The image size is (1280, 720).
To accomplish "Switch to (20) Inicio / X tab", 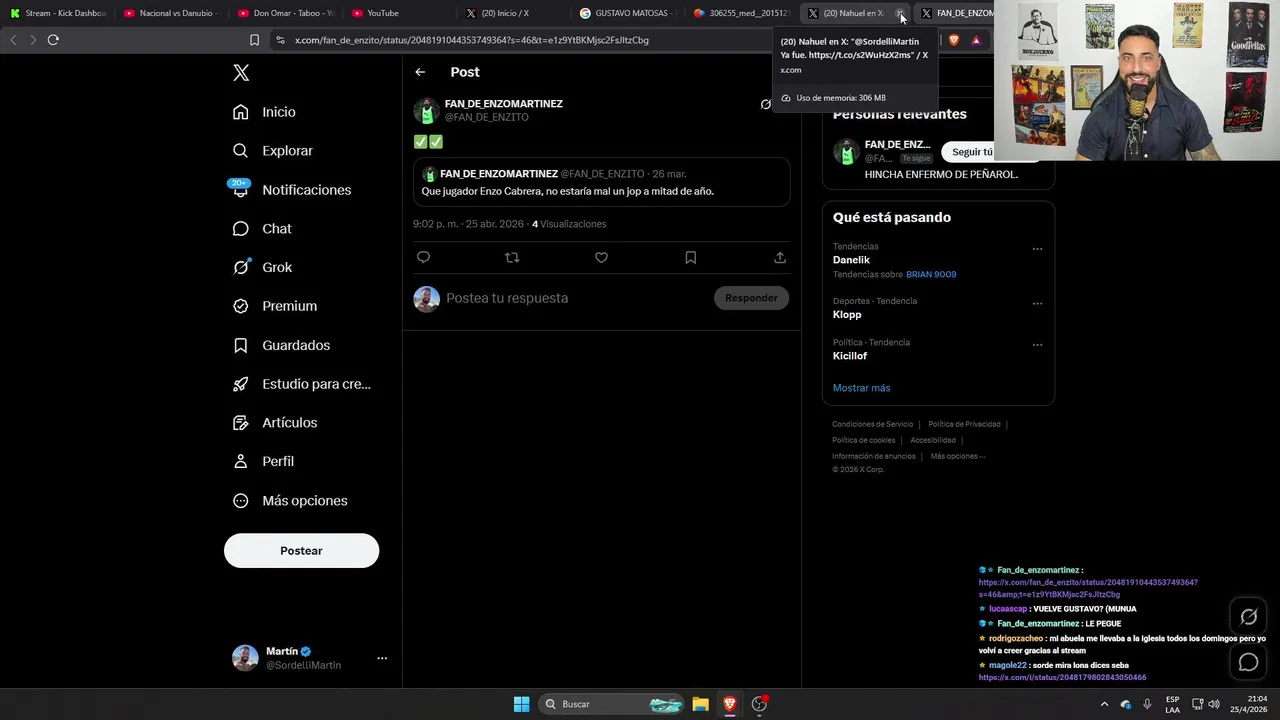I will click(513, 13).
